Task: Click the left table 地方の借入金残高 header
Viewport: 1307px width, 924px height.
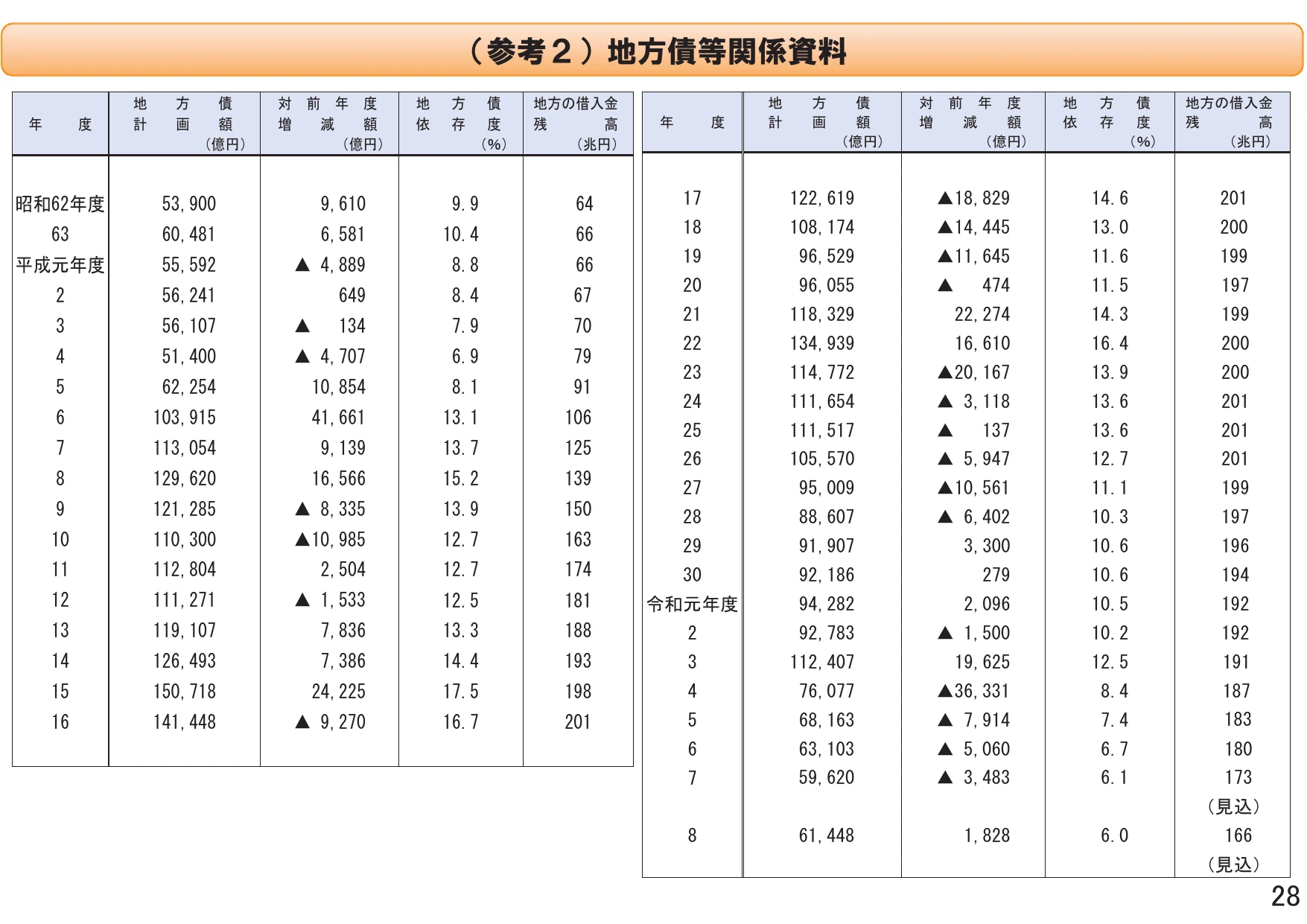Action: (576, 124)
